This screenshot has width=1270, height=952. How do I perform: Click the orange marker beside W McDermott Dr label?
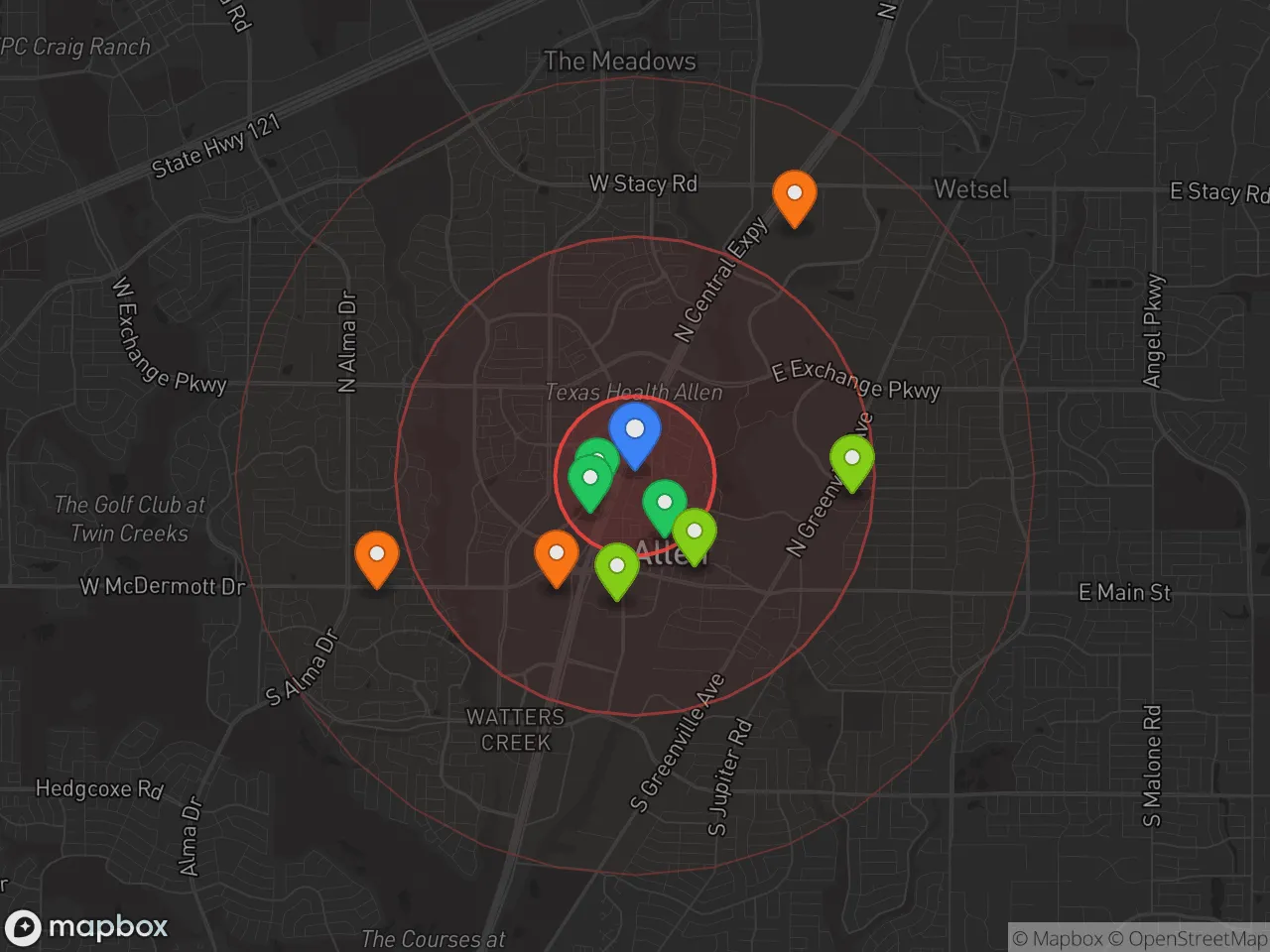point(377,555)
